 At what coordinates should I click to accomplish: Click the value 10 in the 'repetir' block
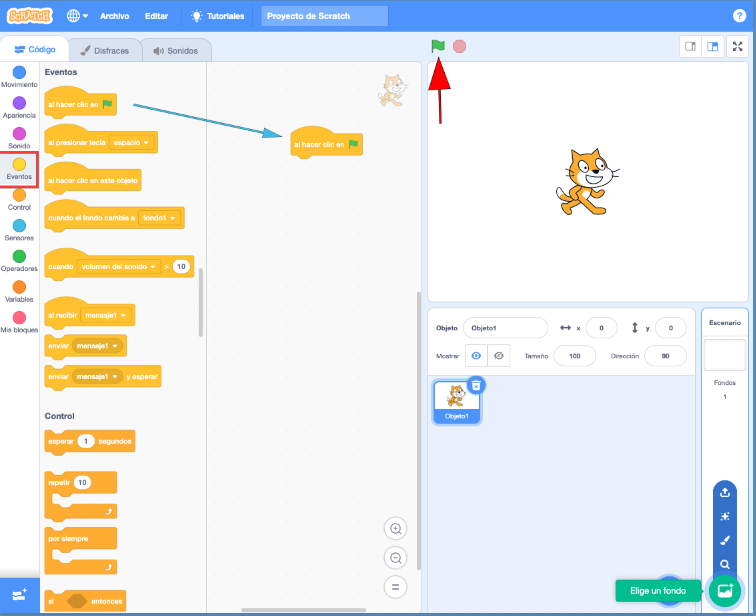(x=82, y=482)
